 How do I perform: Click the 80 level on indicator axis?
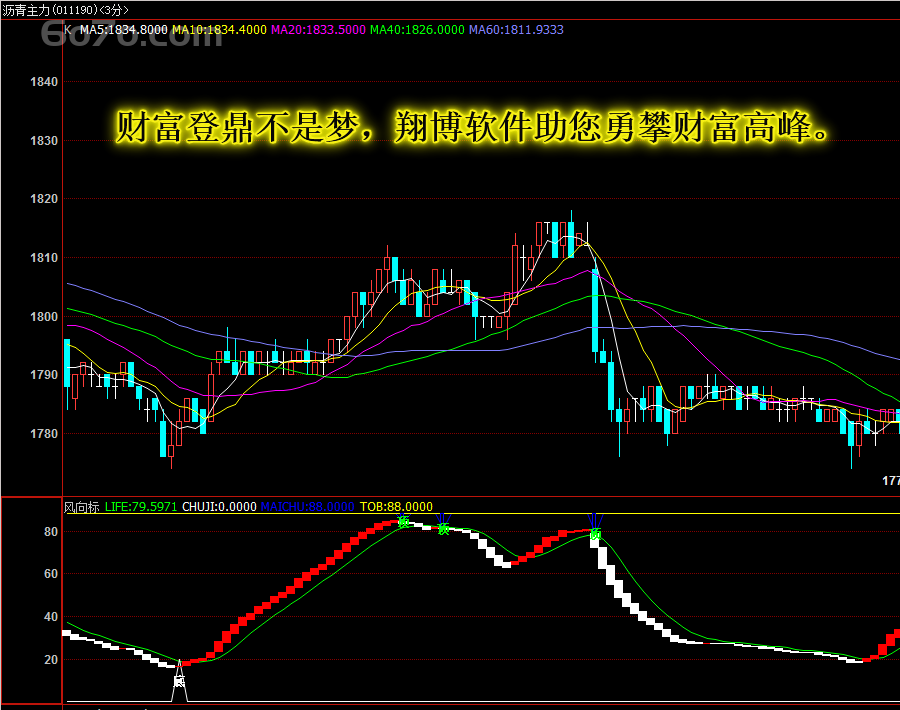tap(51, 532)
